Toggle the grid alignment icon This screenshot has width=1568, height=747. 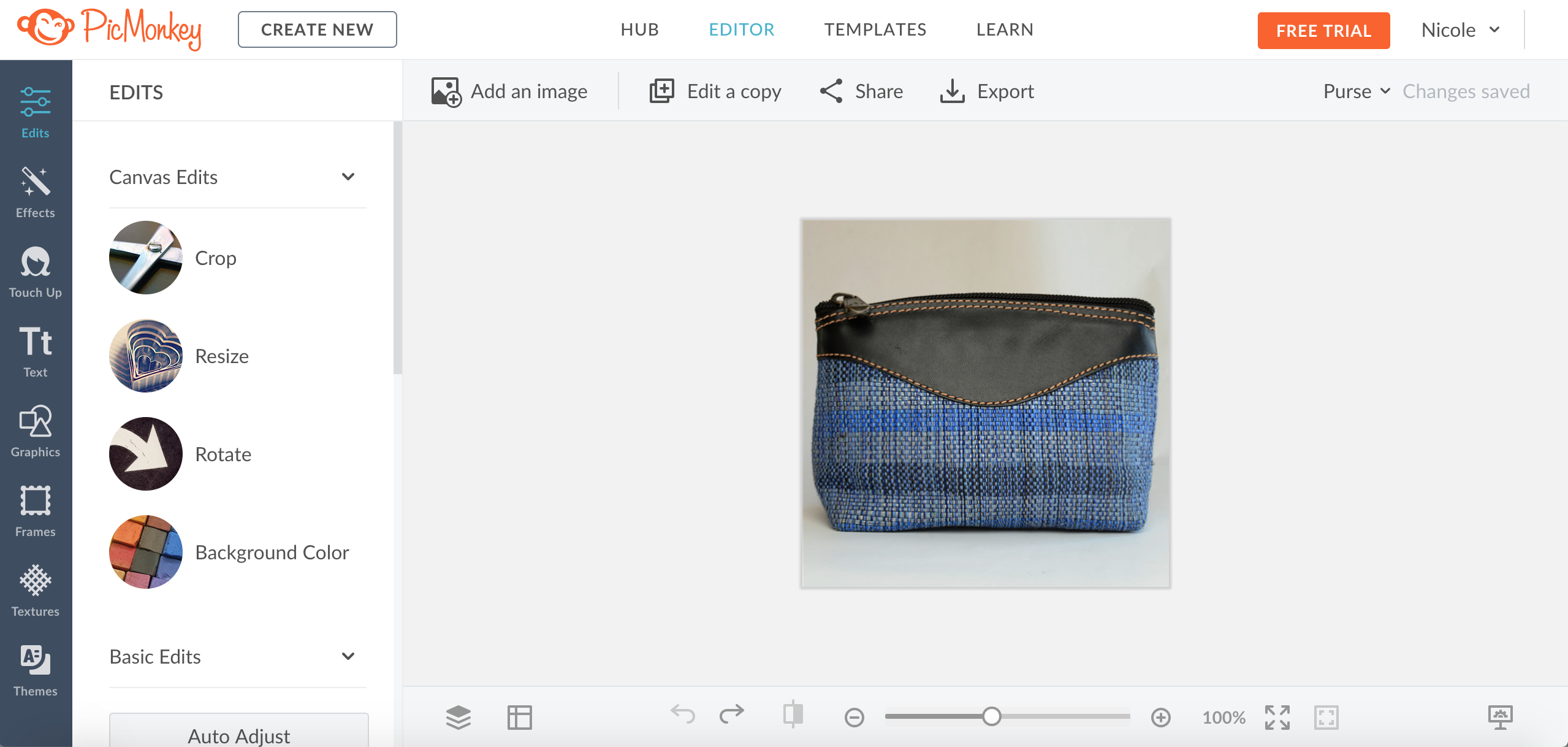tap(519, 717)
